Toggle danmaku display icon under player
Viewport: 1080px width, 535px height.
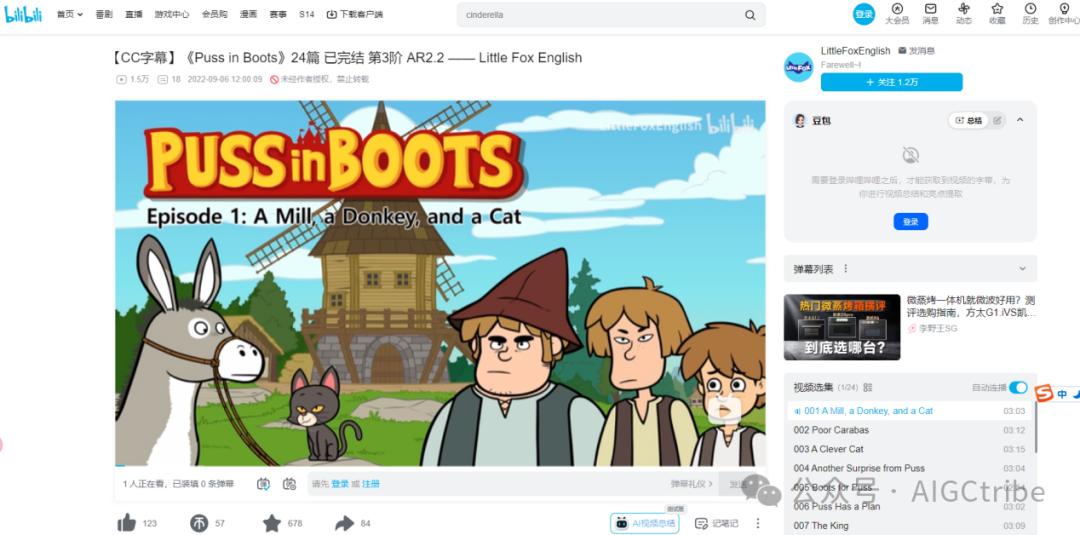[263, 484]
